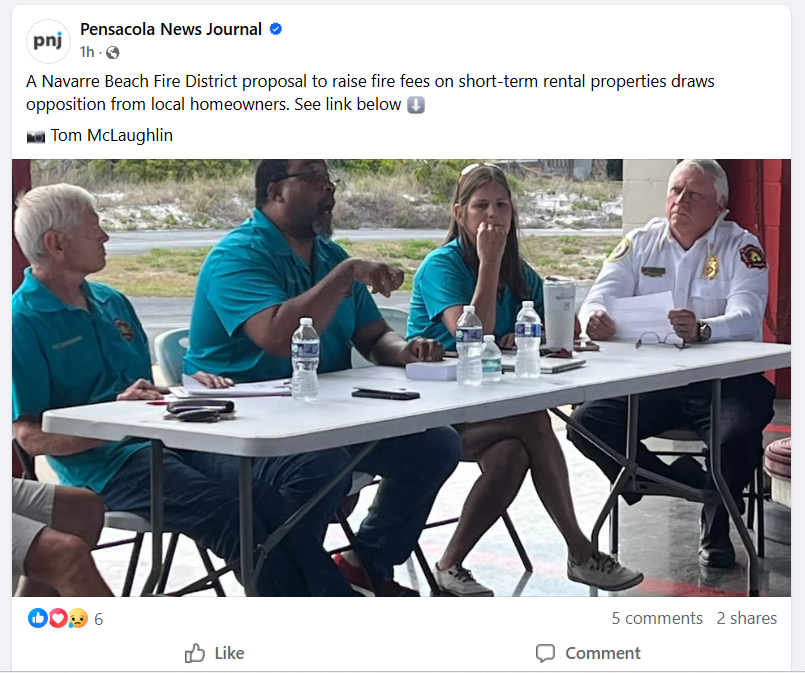View the 2 shares list
This screenshot has width=805, height=673.
(x=746, y=618)
